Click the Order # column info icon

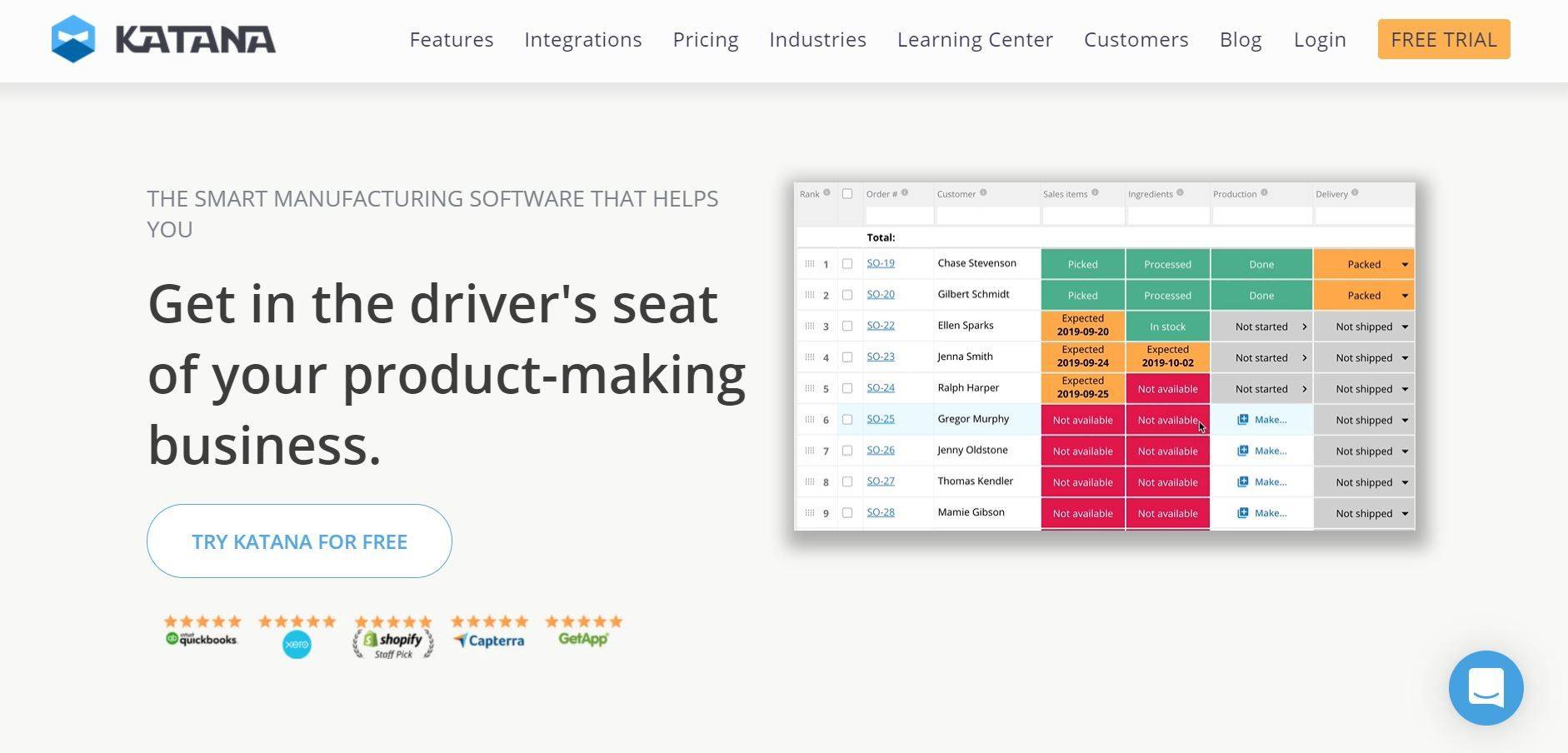[905, 192]
